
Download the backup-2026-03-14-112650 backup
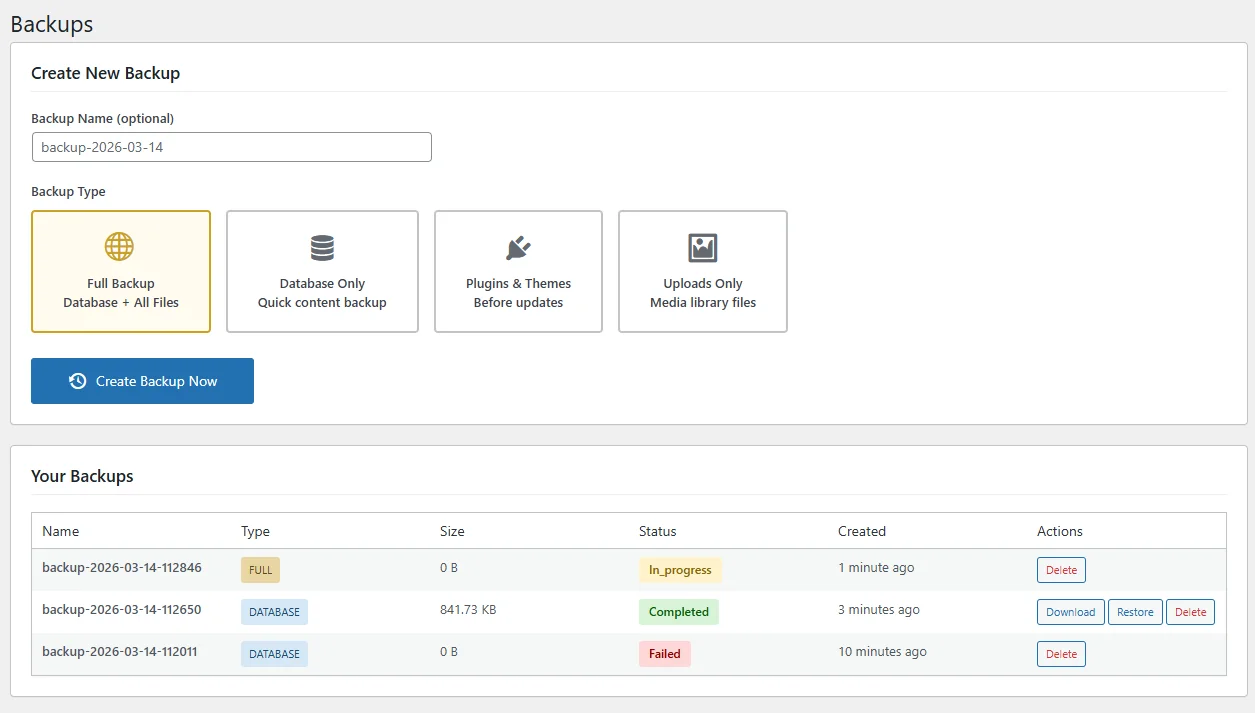click(1070, 612)
